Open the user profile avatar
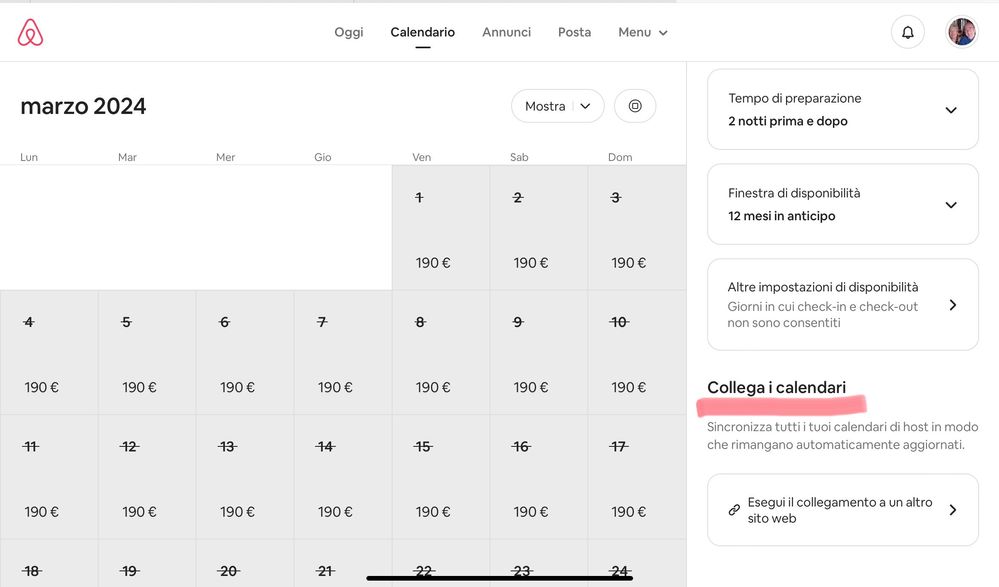The image size is (999, 587). 961,32
